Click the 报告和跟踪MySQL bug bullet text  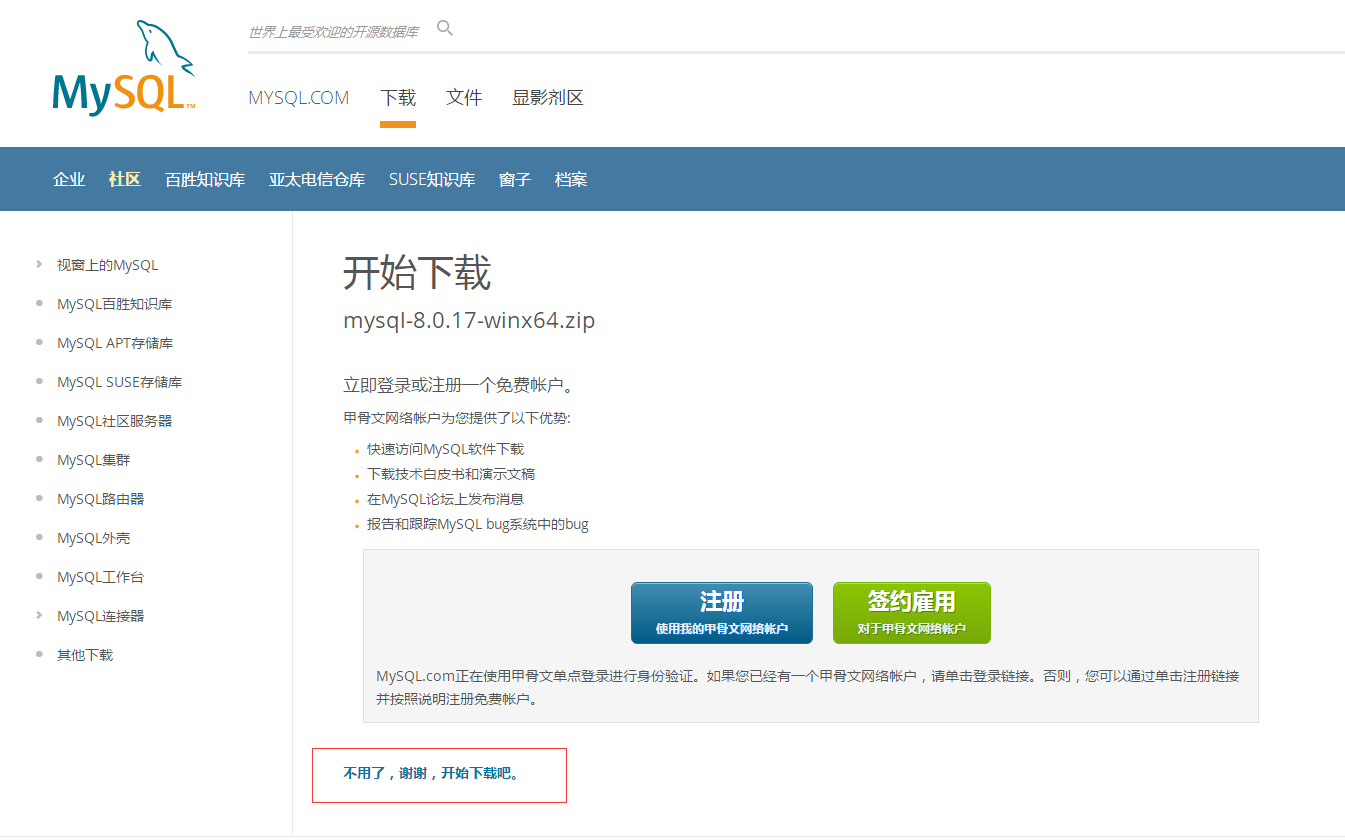tap(478, 524)
